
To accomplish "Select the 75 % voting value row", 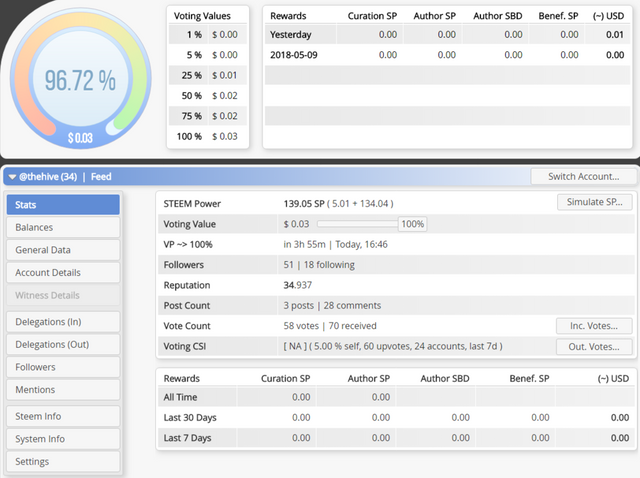I will (208, 116).
